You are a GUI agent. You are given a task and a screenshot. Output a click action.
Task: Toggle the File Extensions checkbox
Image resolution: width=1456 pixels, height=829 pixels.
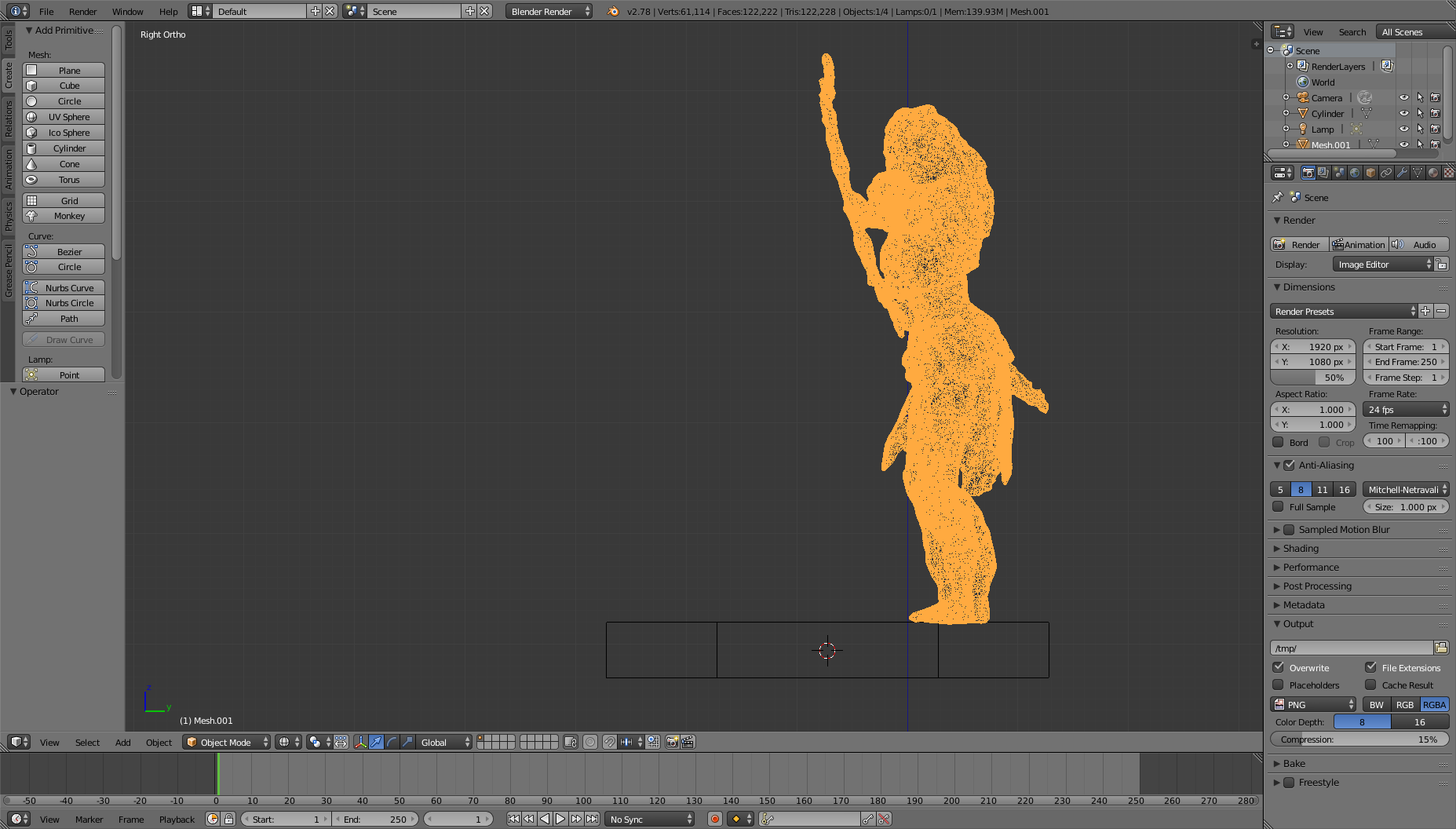1370,667
